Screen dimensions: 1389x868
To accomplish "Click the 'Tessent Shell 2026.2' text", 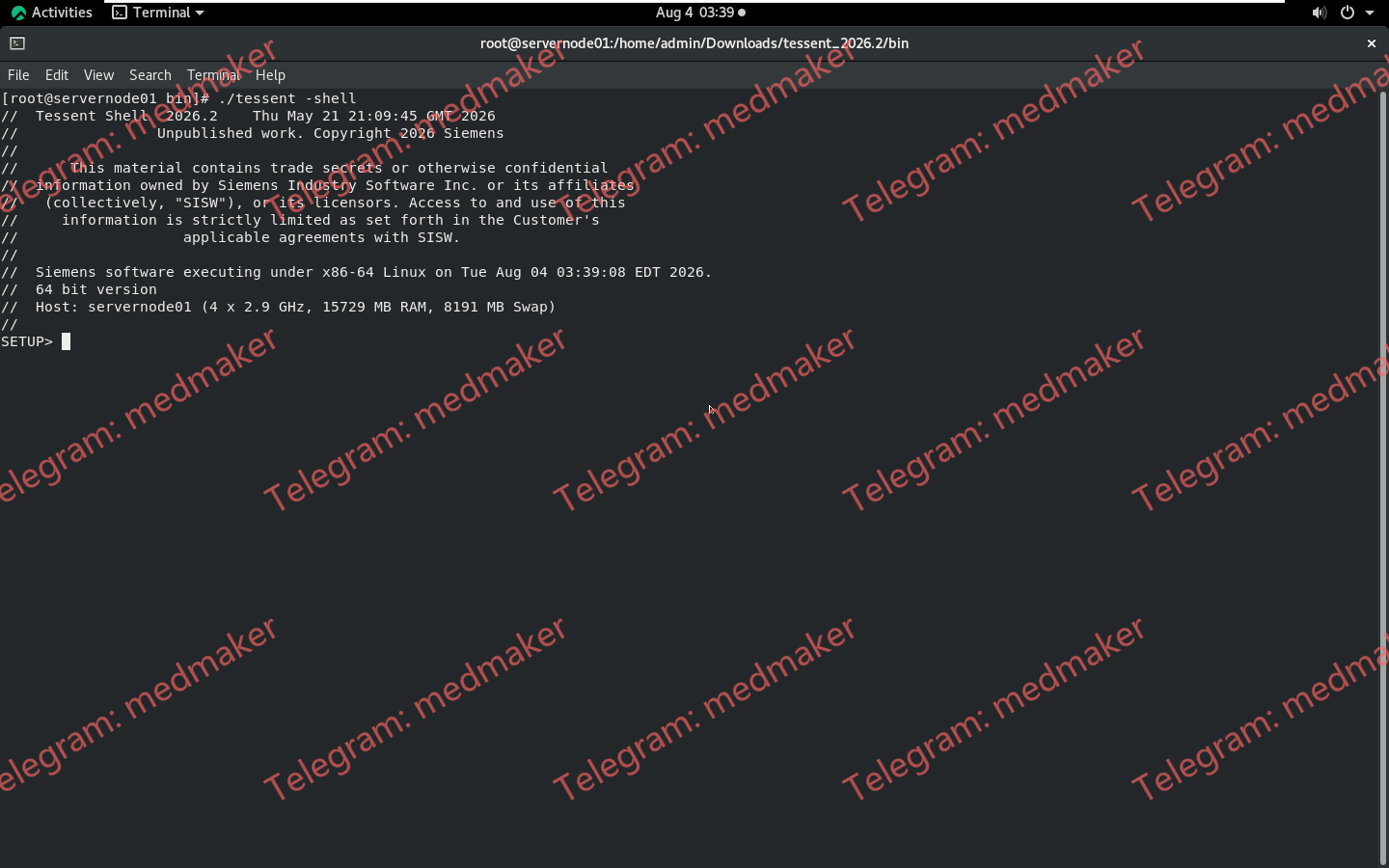I will 126,116.
